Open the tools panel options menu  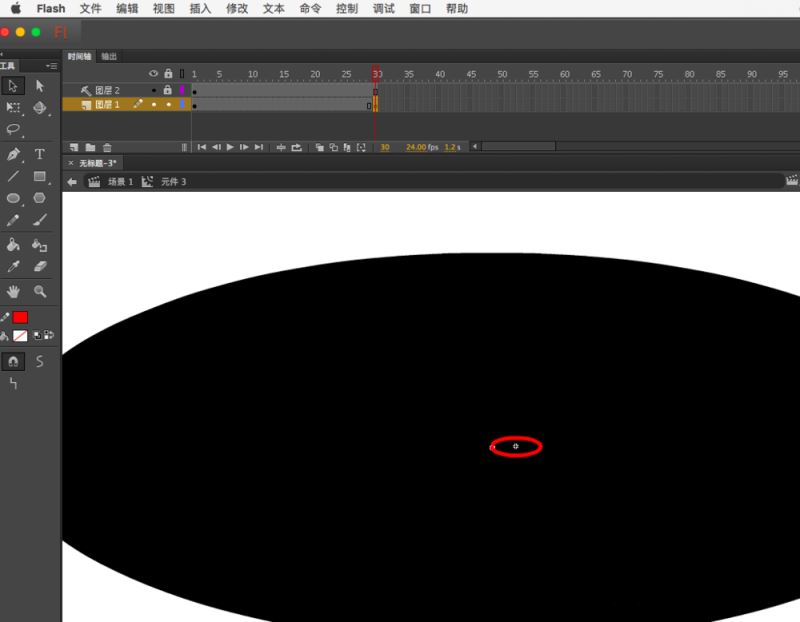click(x=51, y=66)
